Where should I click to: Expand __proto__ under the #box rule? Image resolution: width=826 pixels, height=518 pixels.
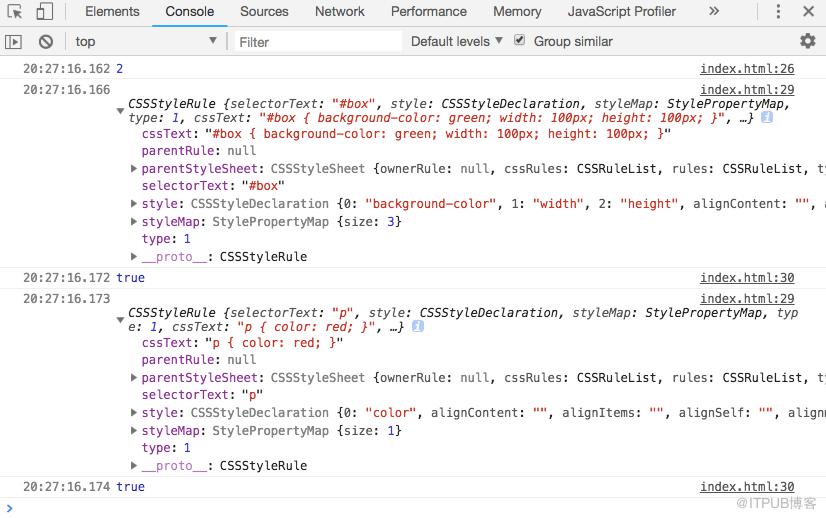pyautogui.click(x=134, y=257)
